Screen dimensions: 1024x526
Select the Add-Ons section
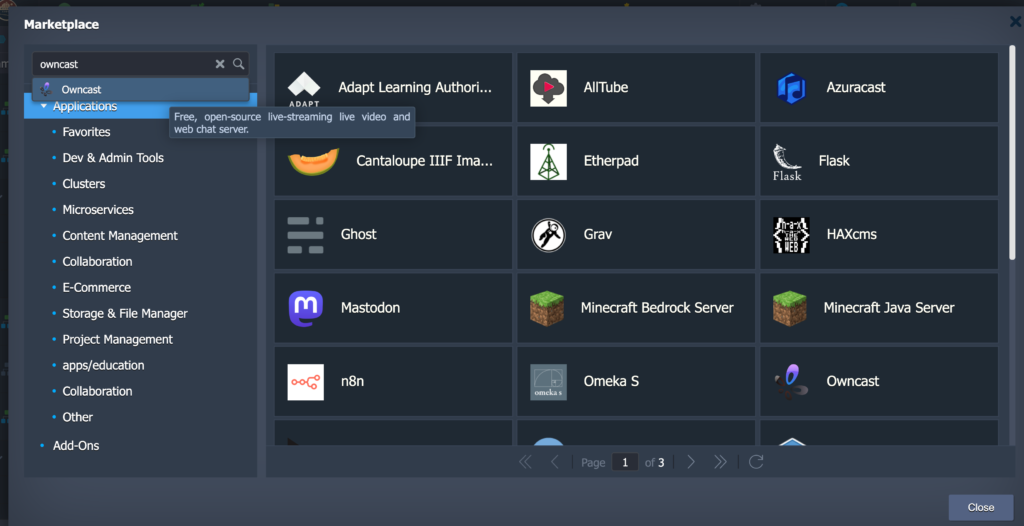[76, 446]
